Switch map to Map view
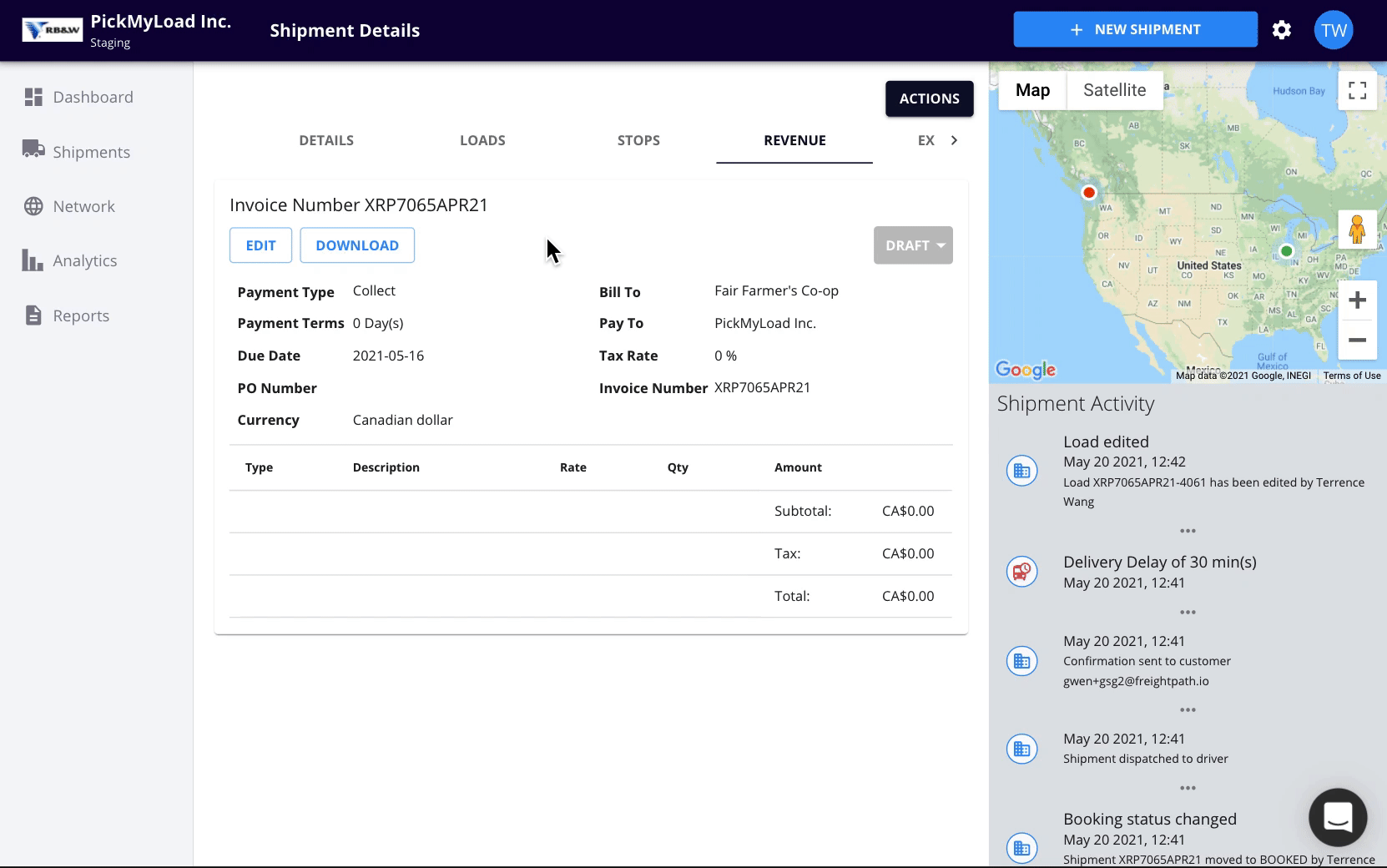The image size is (1387, 868). 1032,90
